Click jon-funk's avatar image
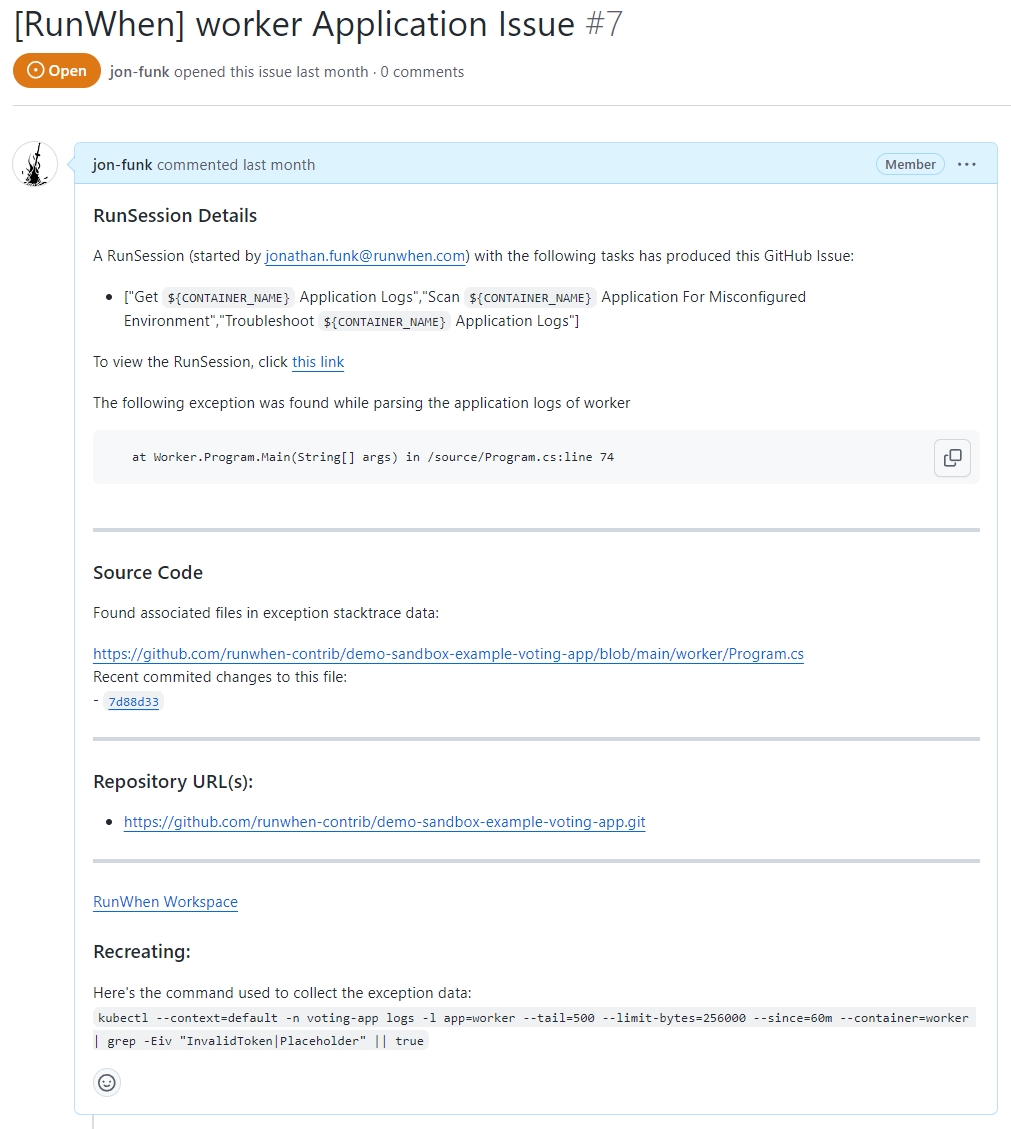 coord(35,164)
